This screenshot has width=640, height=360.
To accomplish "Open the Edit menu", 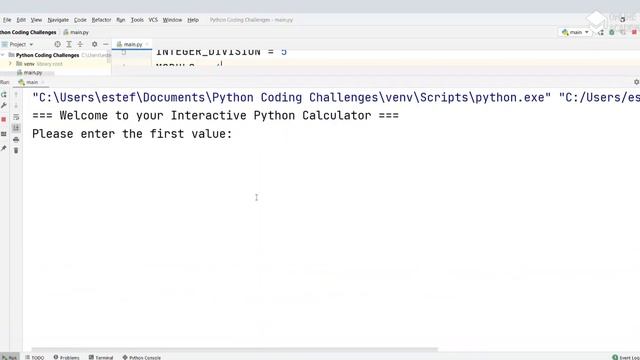I will [21, 20].
